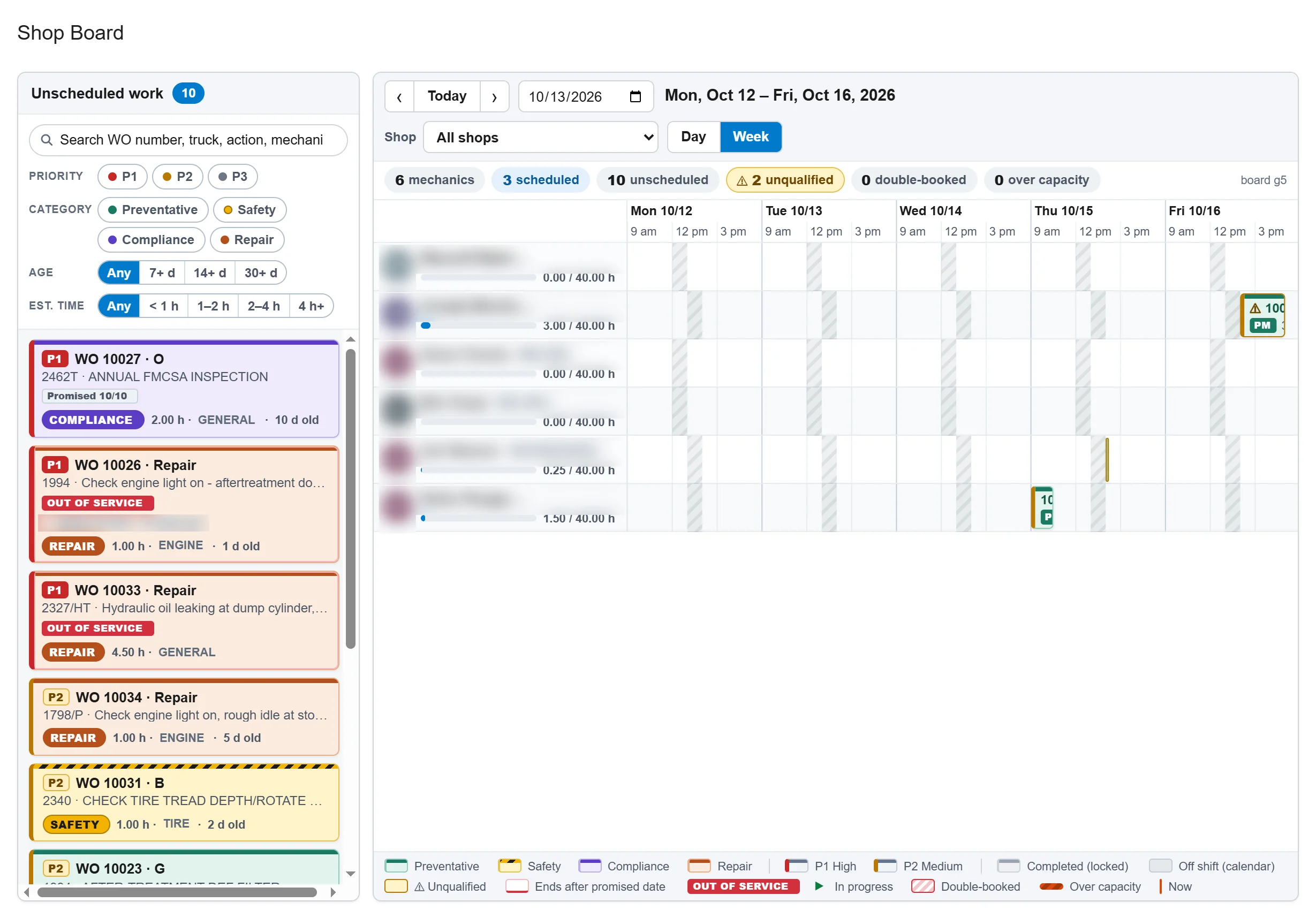Screen dimensions: 1316x910
Task: Go to next week with the forward arrow
Action: coord(494,96)
